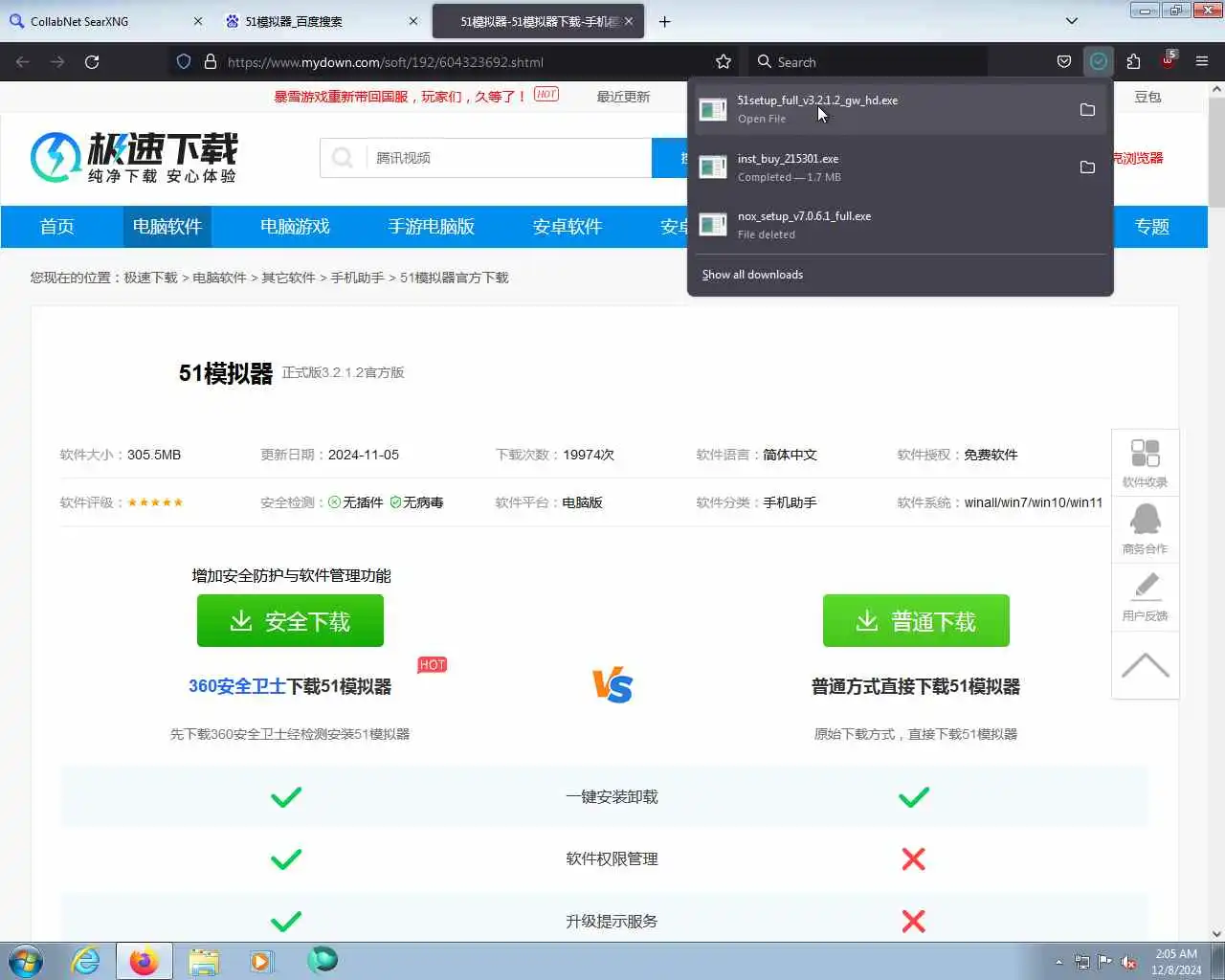Open media player taskbar icon
This screenshot has width=1225, height=980.
262,961
